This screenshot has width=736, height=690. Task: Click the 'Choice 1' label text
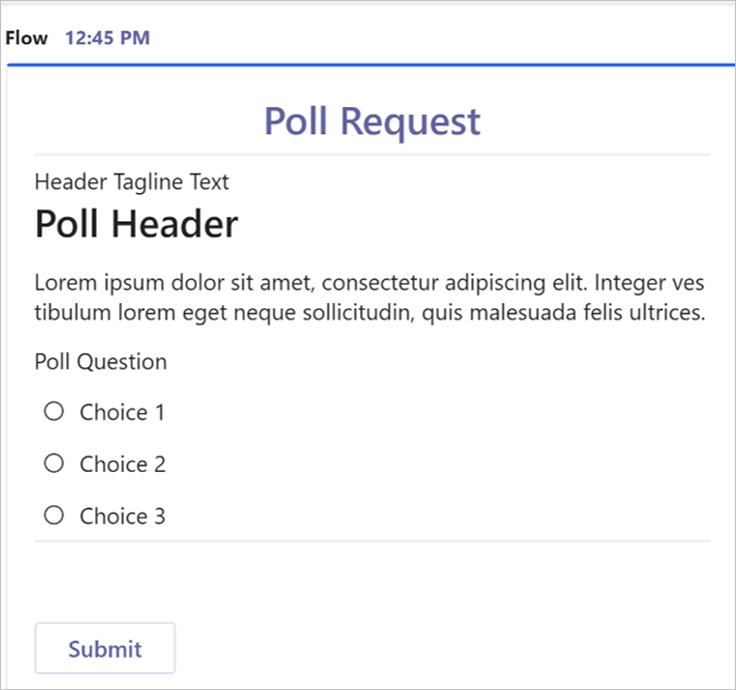coord(122,412)
